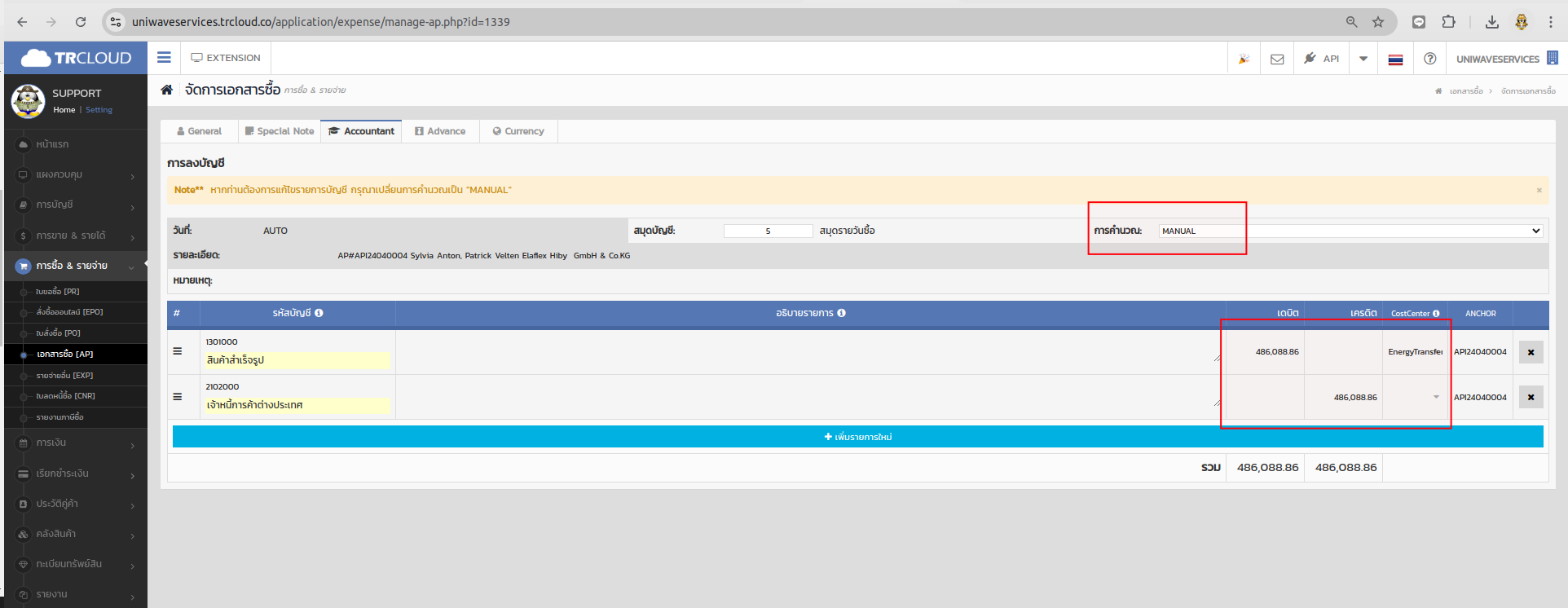Switch to the General tab

pyautogui.click(x=199, y=131)
